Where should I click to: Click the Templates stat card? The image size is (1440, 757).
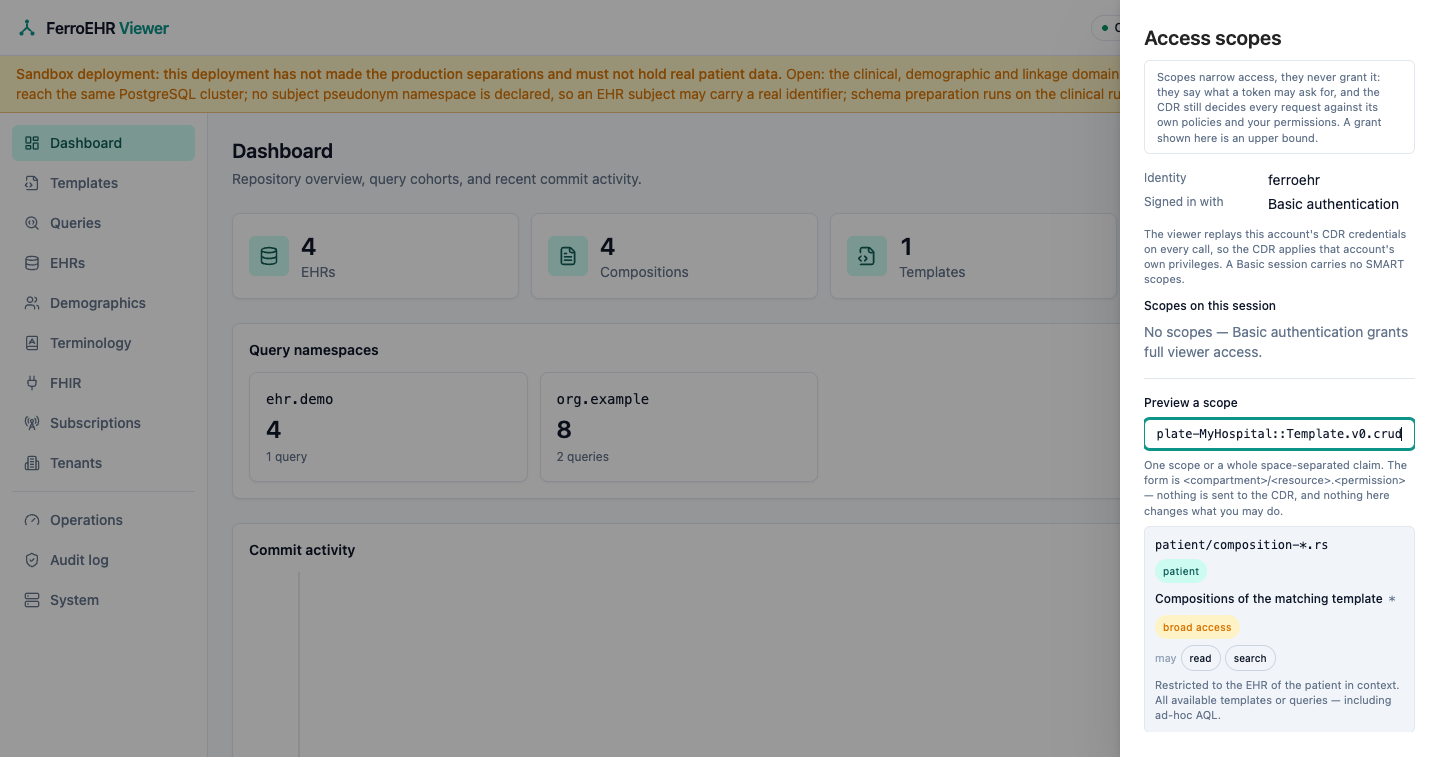(973, 256)
